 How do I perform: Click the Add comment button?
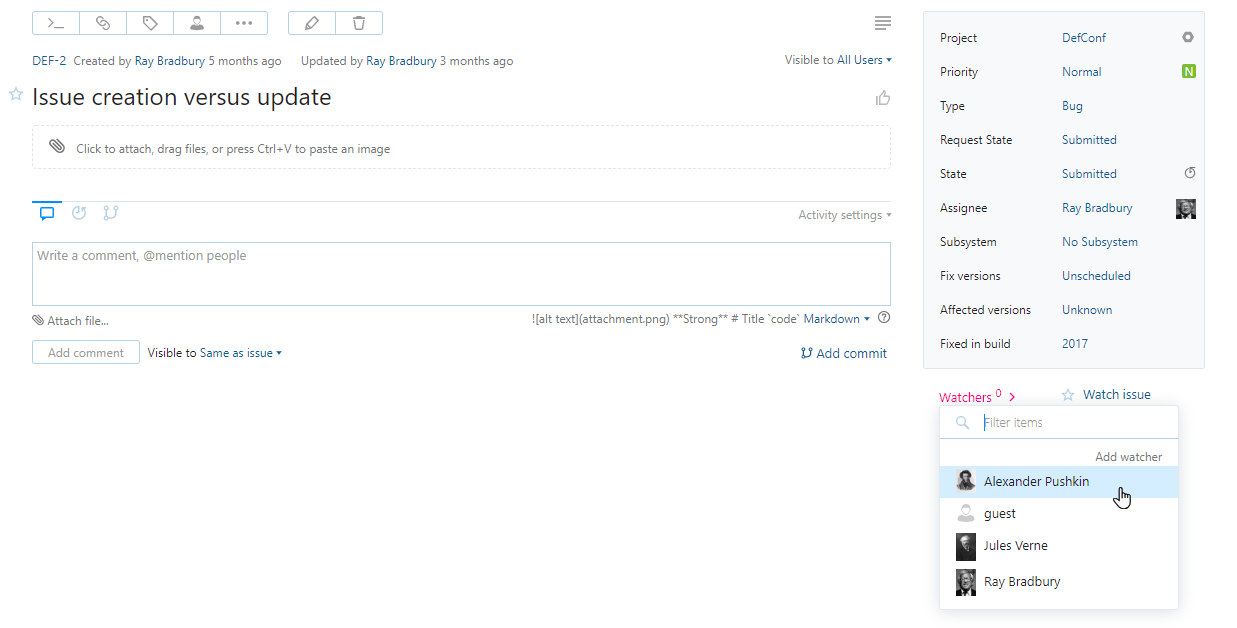[85, 352]
